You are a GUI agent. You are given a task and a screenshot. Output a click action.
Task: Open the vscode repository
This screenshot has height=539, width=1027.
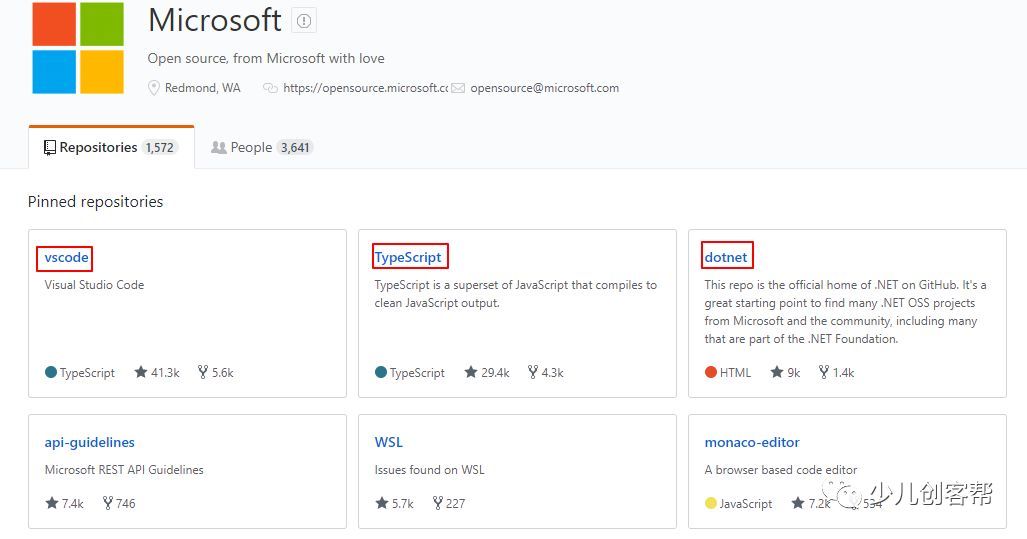[66, 257]
